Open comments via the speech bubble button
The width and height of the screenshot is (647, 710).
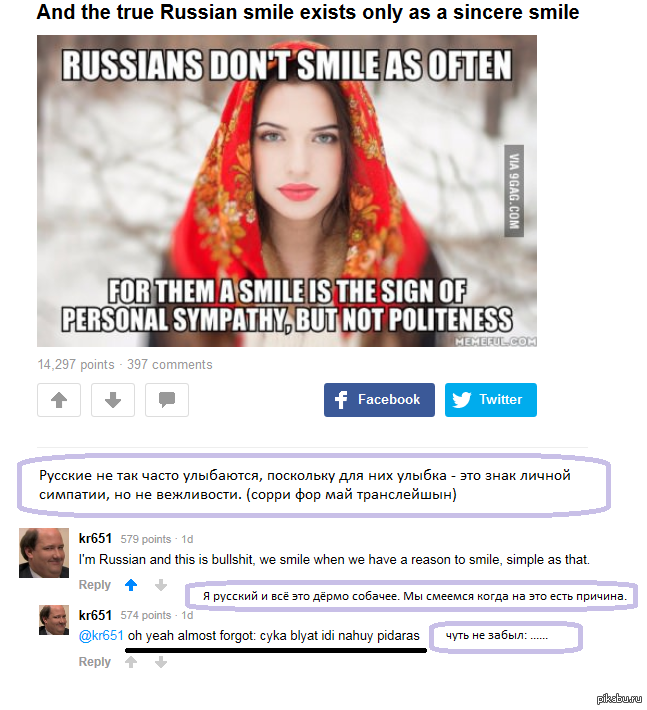click(x=167, y=400)
